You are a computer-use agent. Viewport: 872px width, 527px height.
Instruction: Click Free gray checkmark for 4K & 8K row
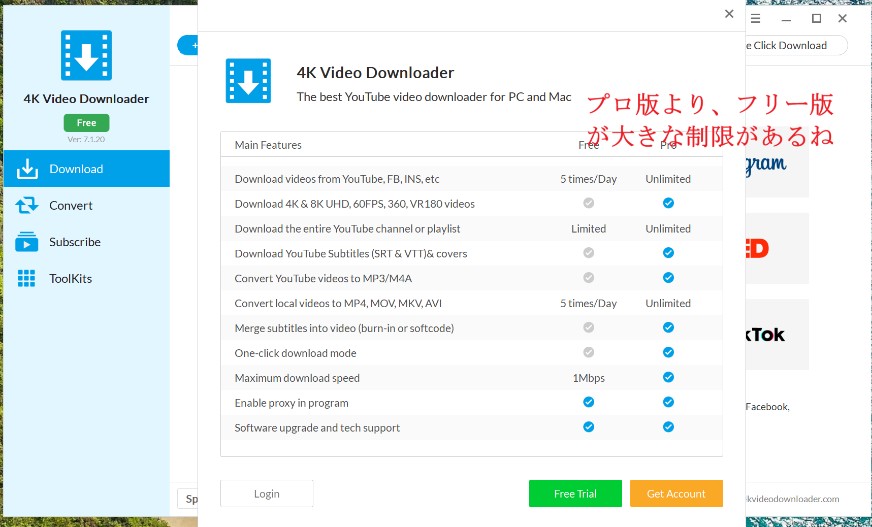[588, 203]
